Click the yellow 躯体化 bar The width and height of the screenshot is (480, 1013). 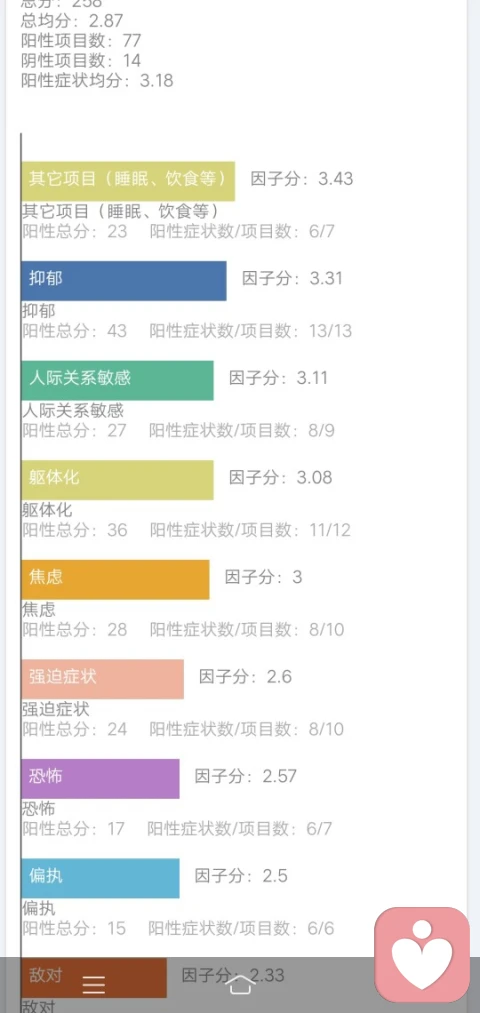tap(118, 480)
